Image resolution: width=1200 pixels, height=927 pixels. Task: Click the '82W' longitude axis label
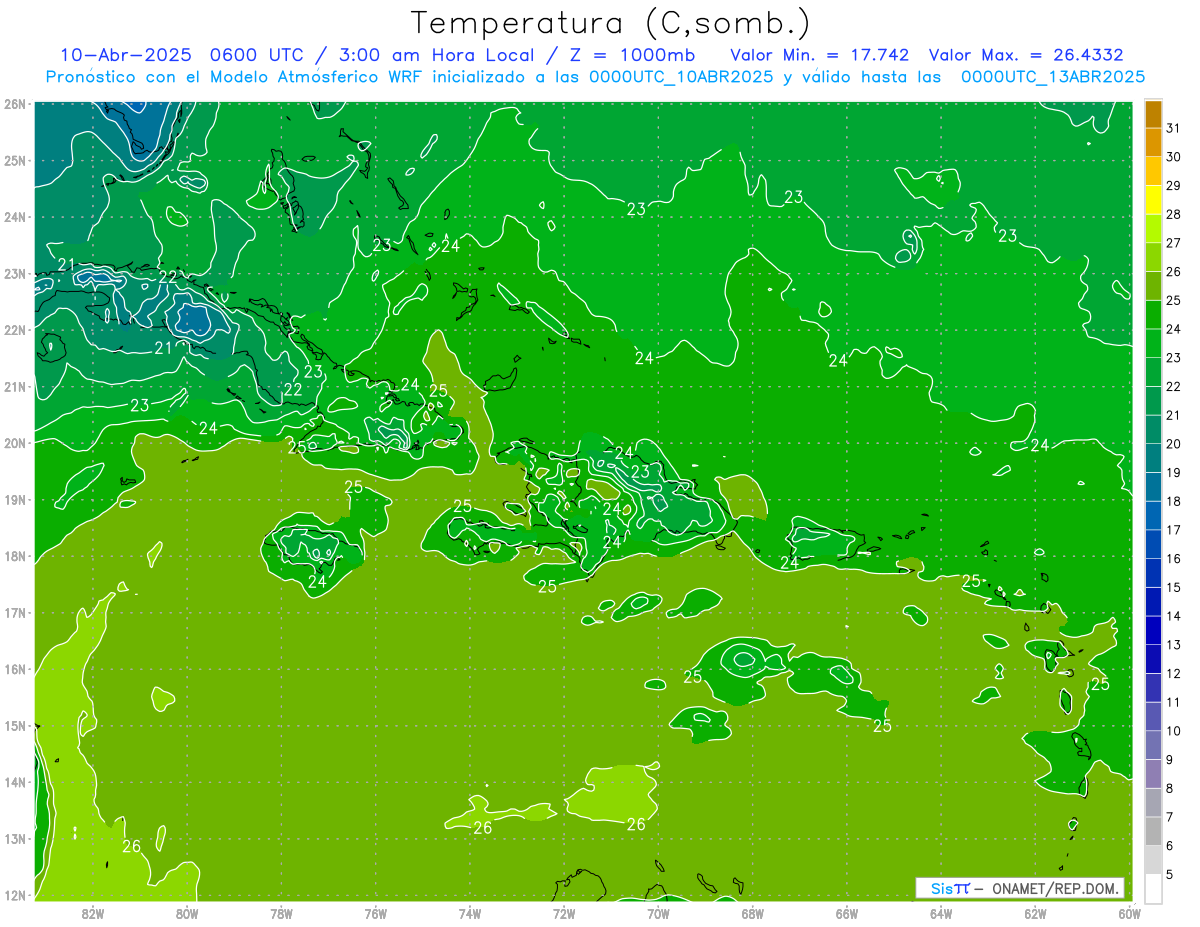tap(93, 913)
